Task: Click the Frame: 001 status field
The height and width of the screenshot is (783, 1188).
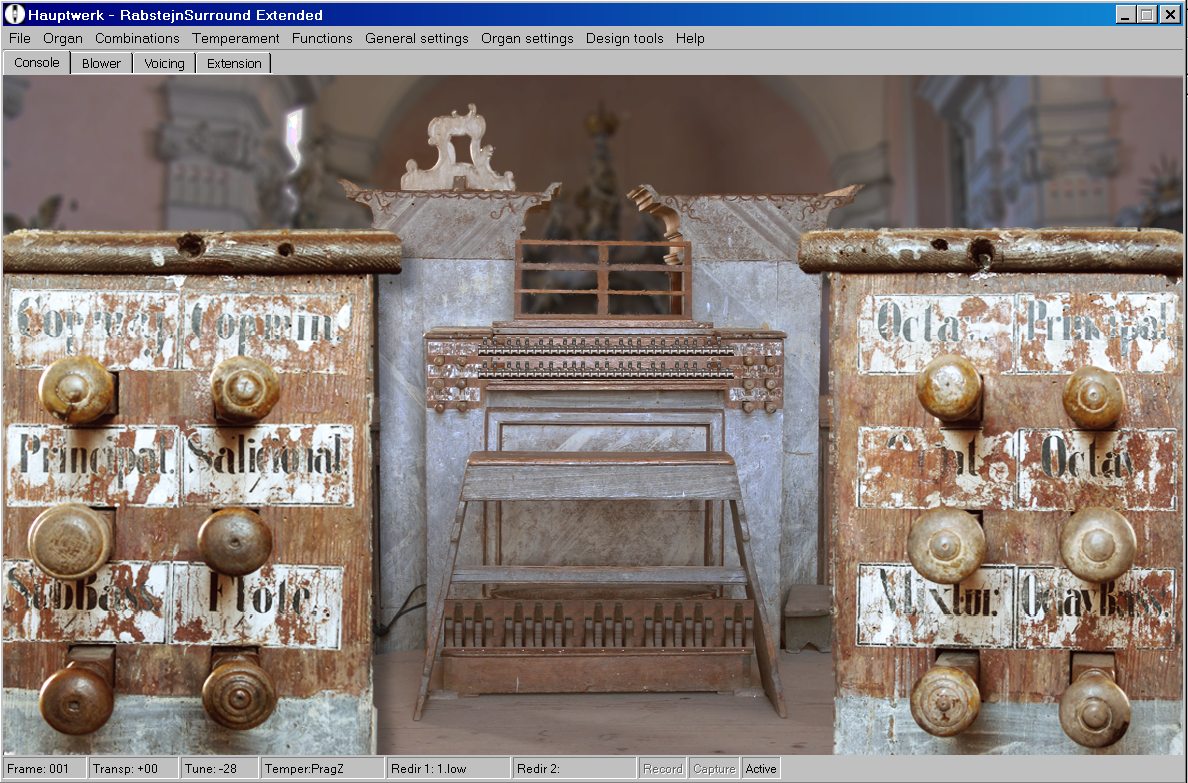Action: 44,769
